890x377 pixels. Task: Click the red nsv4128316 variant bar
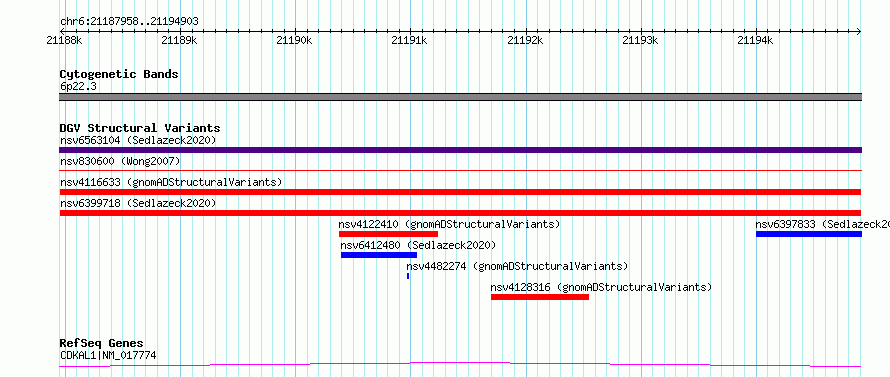pos(540,297)
